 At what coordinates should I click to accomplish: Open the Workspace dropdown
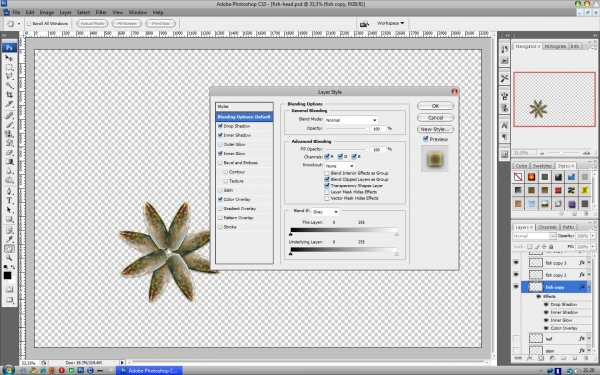pos(390,23)
